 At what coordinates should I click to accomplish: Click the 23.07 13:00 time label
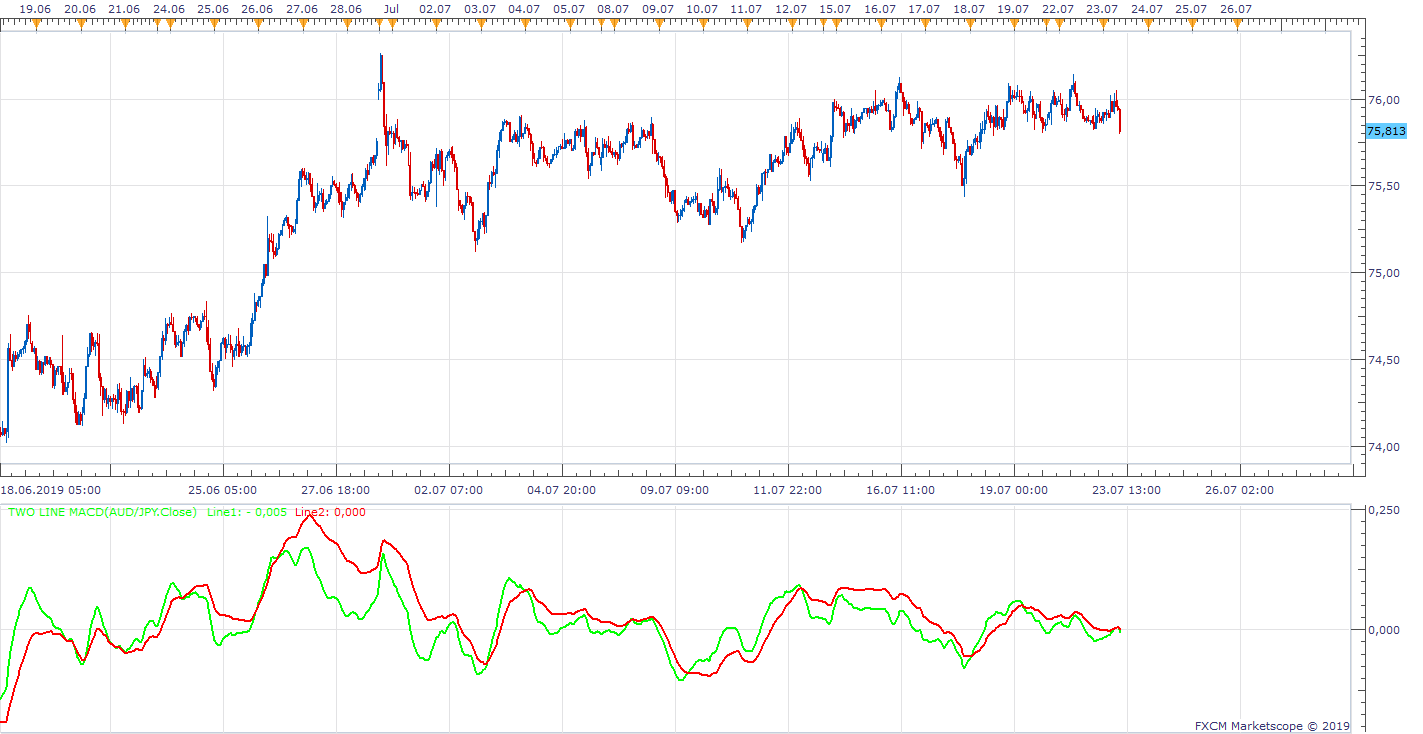tap(1127, 490)
